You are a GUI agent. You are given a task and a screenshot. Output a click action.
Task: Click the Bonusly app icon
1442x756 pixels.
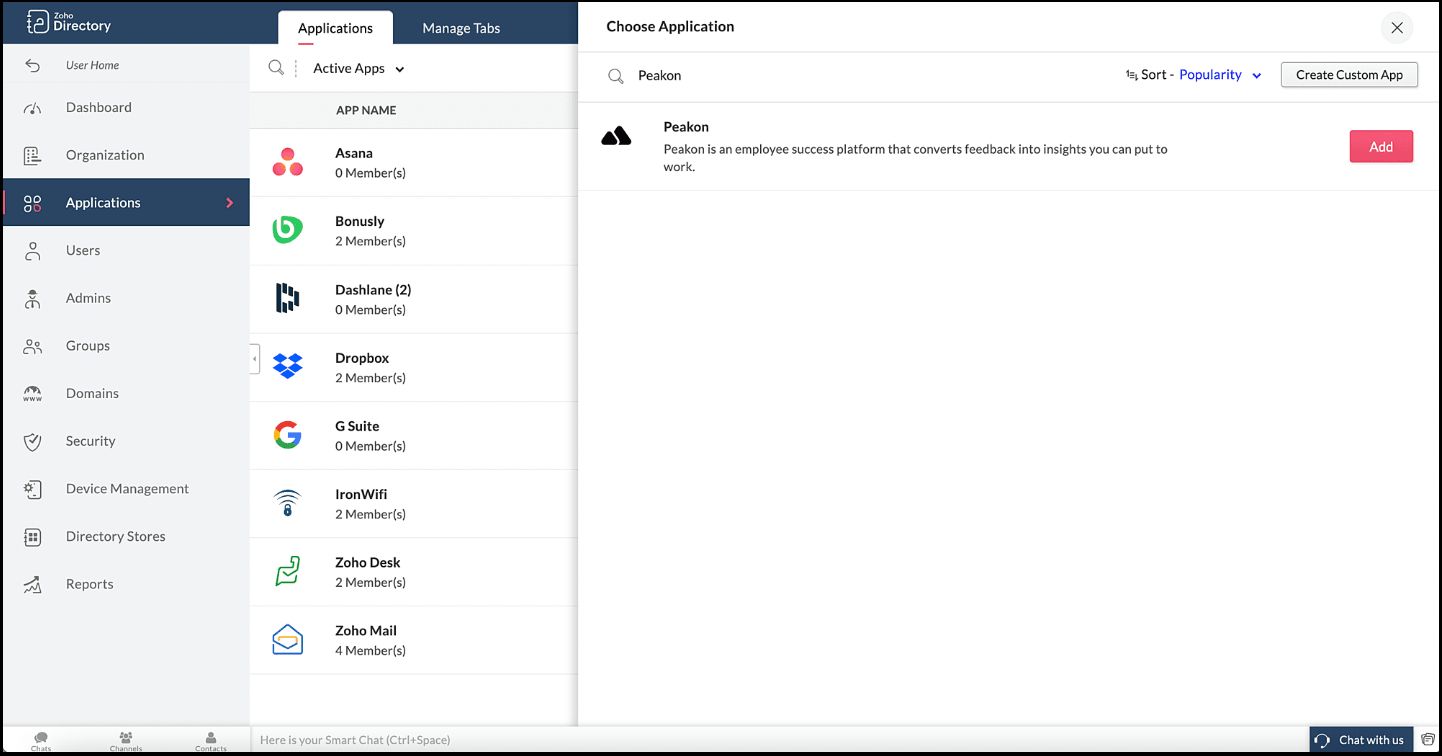coord(288,230)
